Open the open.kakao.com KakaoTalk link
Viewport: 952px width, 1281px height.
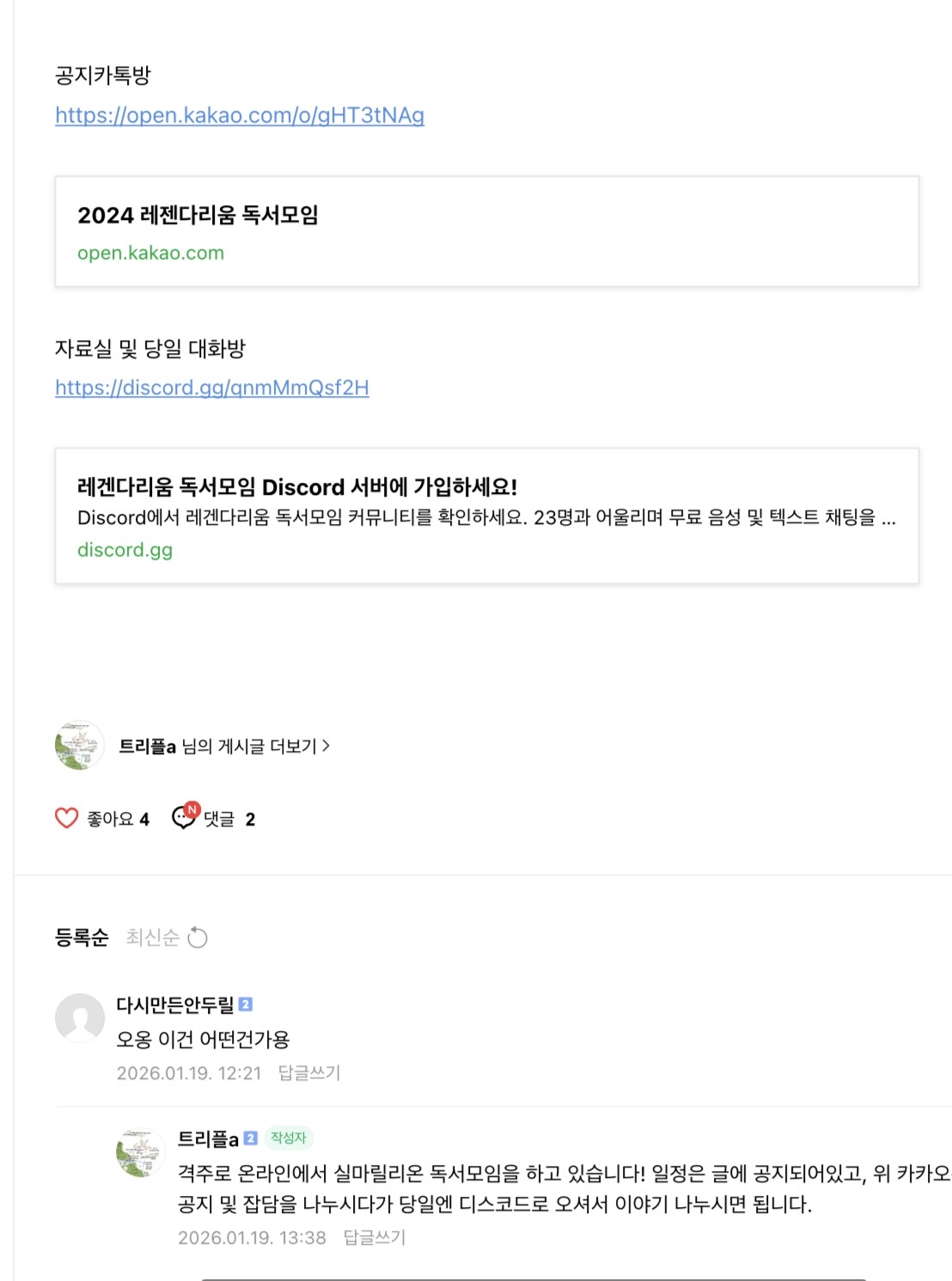click(240, 115)
